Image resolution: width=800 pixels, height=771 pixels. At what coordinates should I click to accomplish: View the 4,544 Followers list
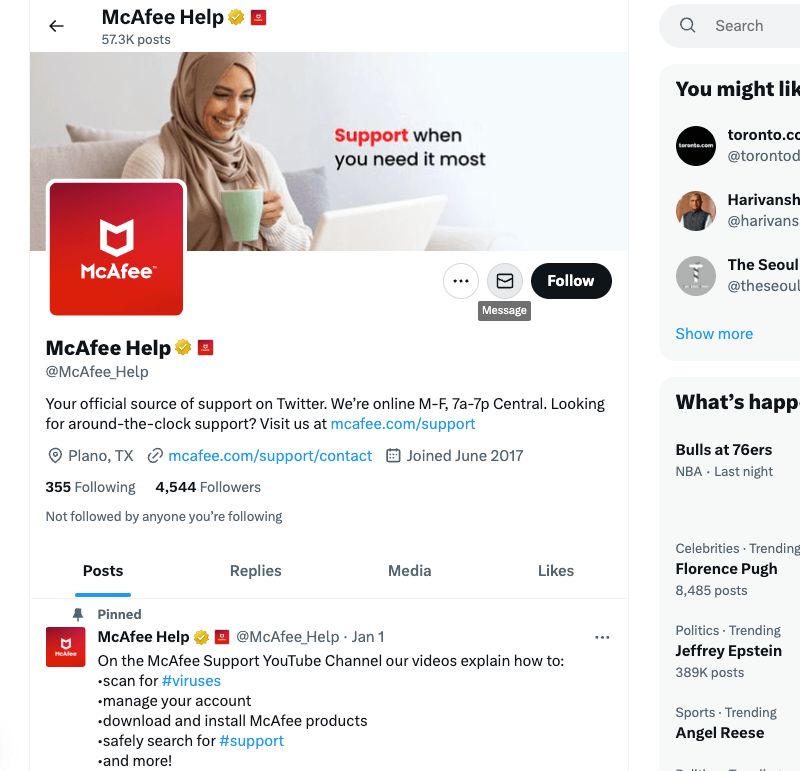[x=208, y=487]
